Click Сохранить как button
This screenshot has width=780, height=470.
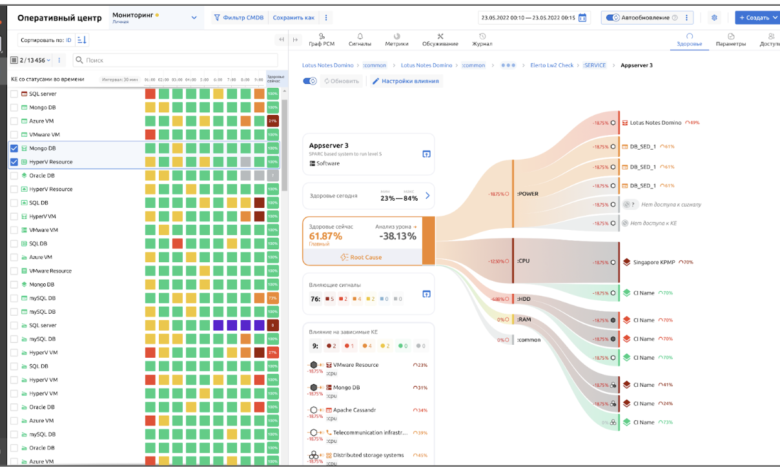(293, 17)
